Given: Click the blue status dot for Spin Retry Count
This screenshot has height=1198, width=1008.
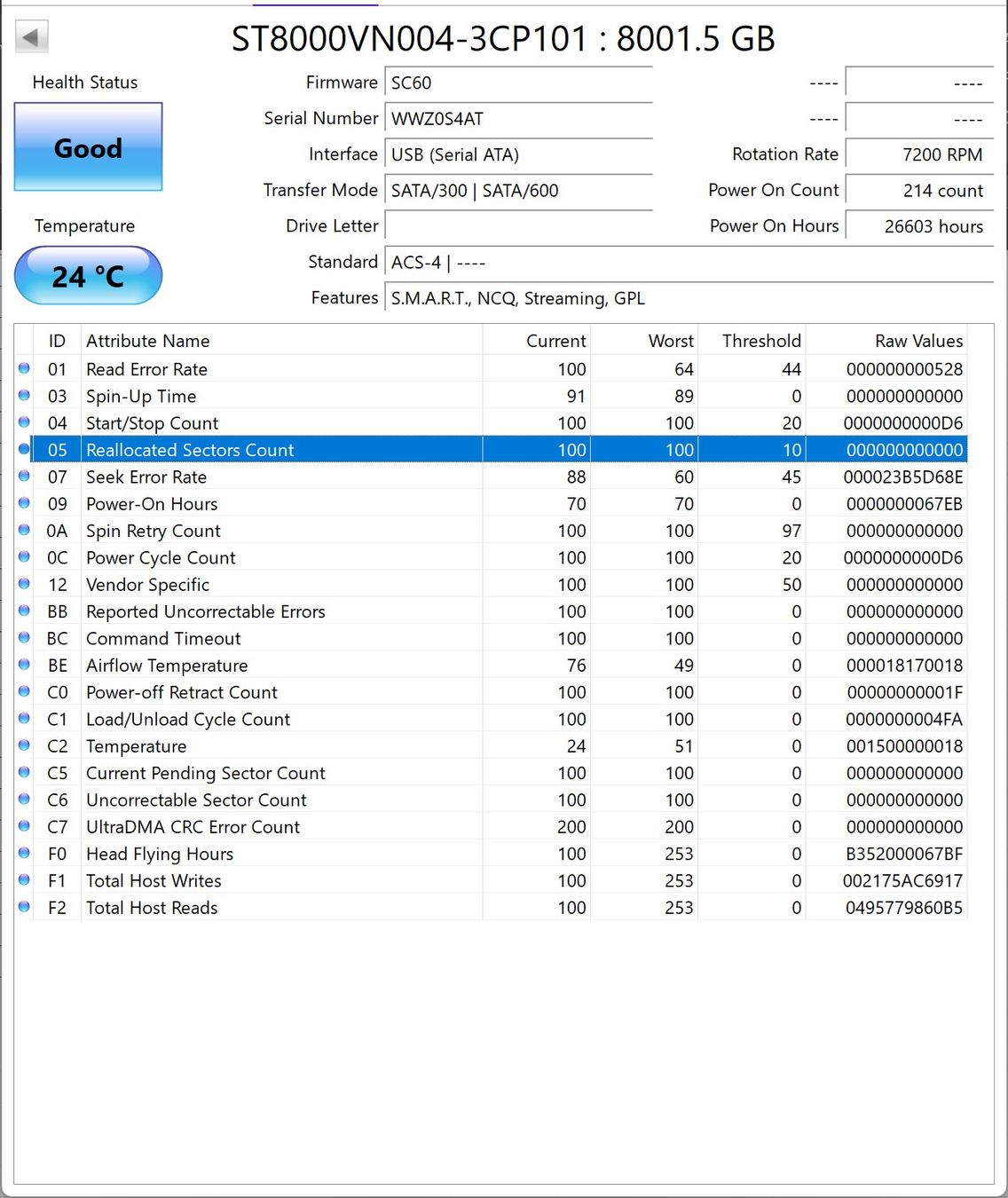Looking at the screenshot, I should tap(24, 530).
